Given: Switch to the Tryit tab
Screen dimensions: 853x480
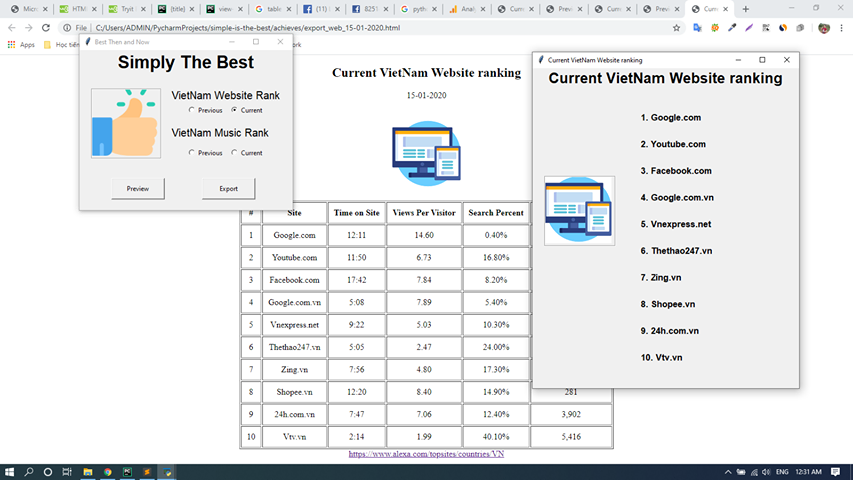Looking at the screenshot, I should [x=126, y=9].
